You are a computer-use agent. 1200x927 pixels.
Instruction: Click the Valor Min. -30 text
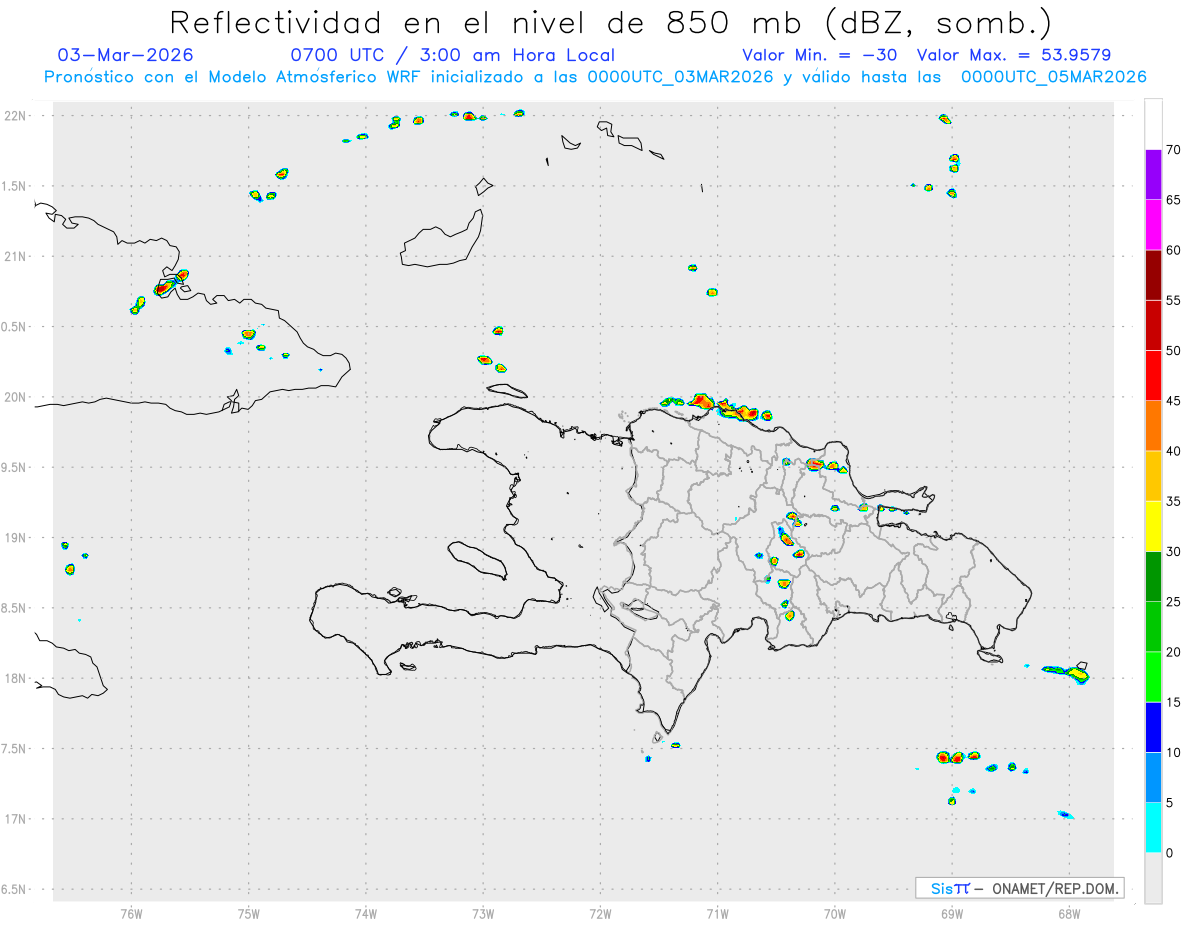click(x=821, y=55)
